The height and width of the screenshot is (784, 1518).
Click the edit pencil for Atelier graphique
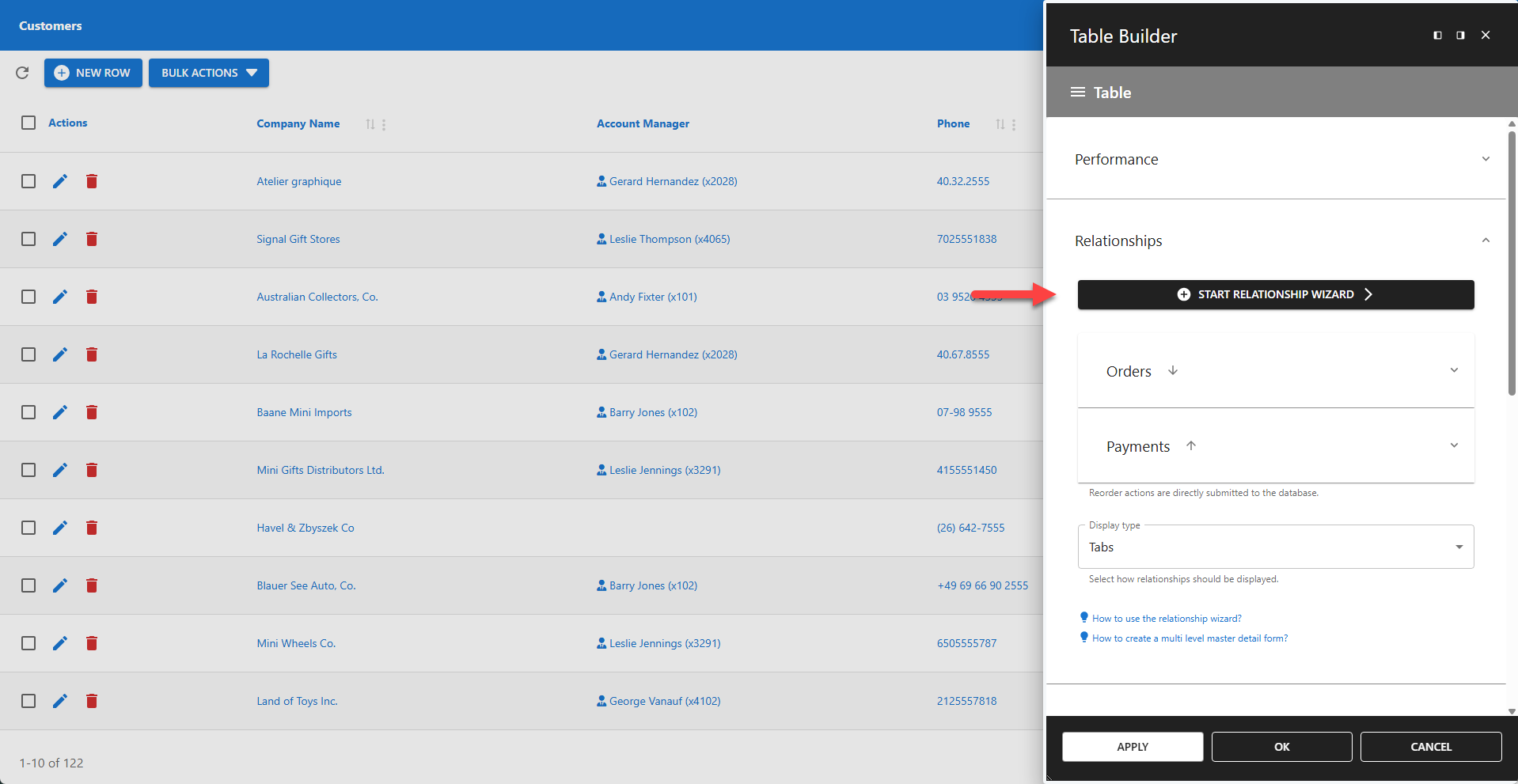pyautogui.click(x=60, y=180)
